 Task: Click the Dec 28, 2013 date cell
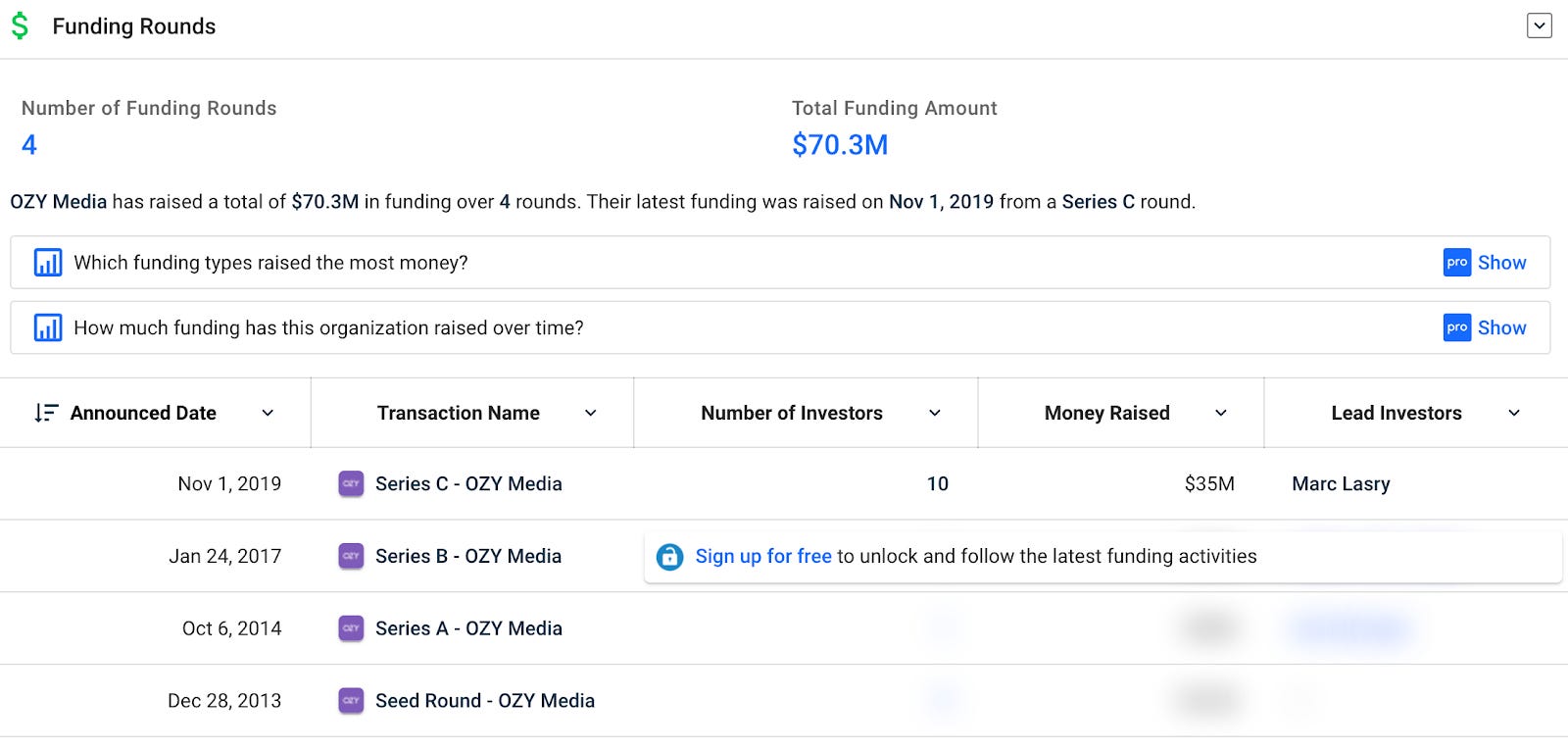224,701
